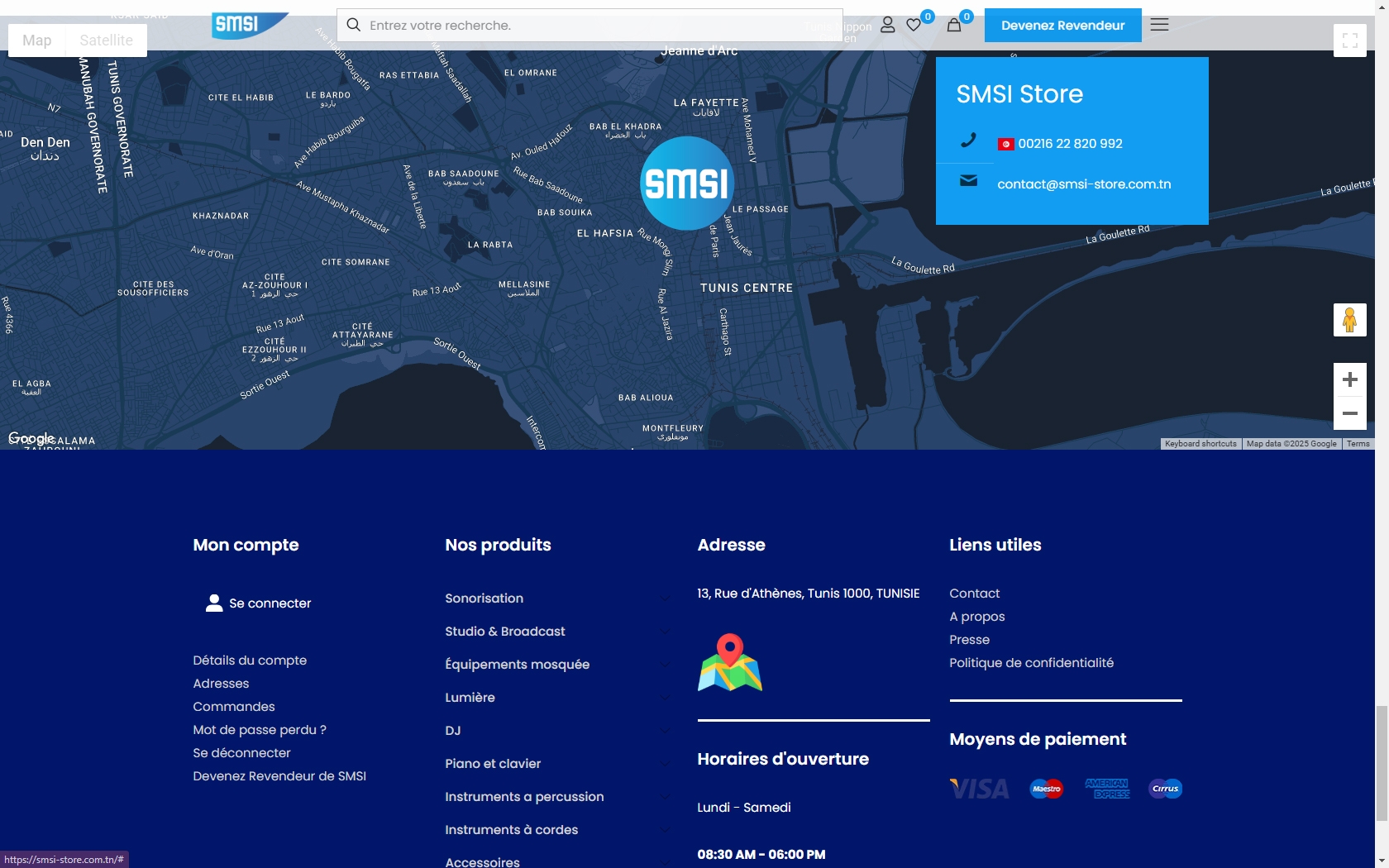Click the envelope icon in SMSI Store card

coord(968,181)
